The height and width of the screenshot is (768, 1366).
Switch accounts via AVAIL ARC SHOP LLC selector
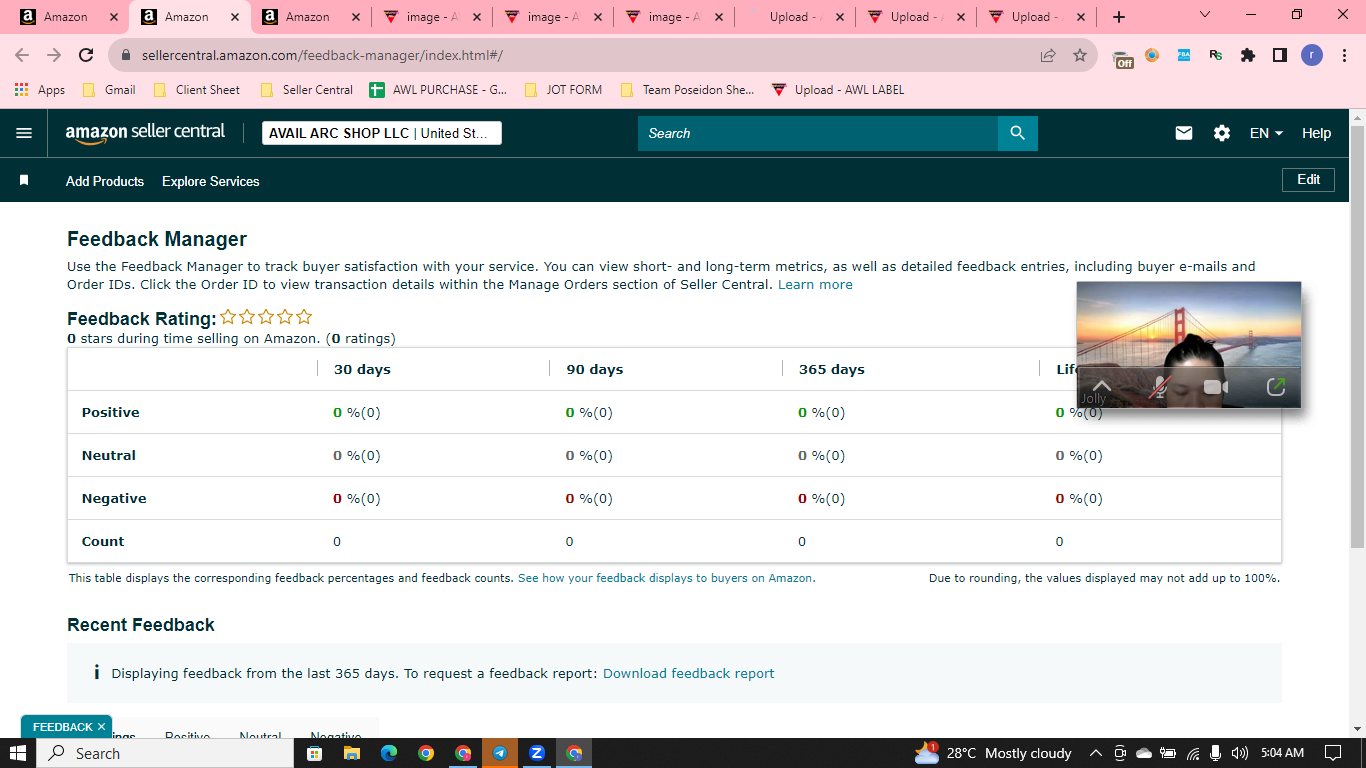pos(381,133)
